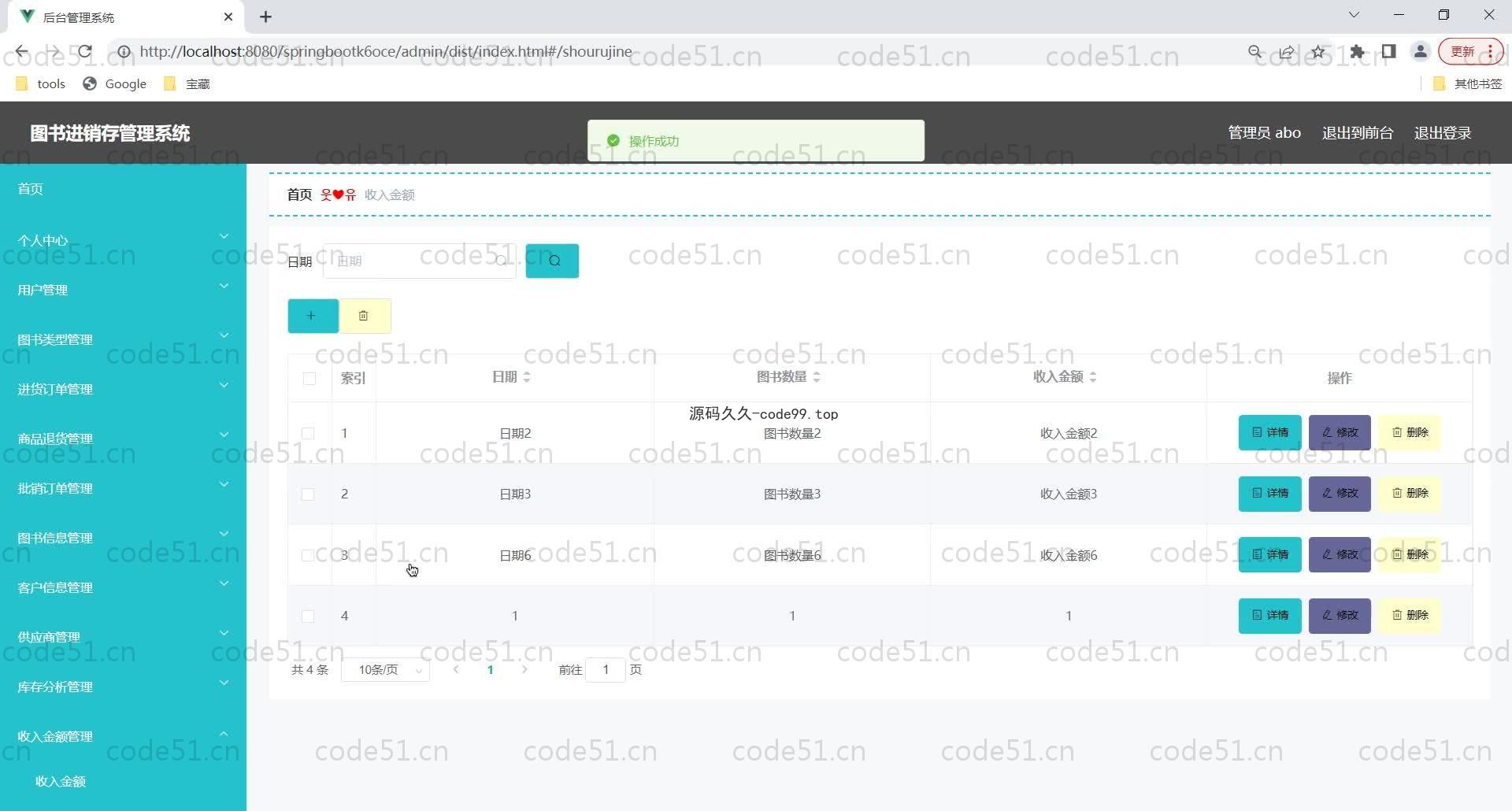Screen dimensions: 1512x811
Task: Click the yellow batch delete trash button
Action: click(365, 316)
